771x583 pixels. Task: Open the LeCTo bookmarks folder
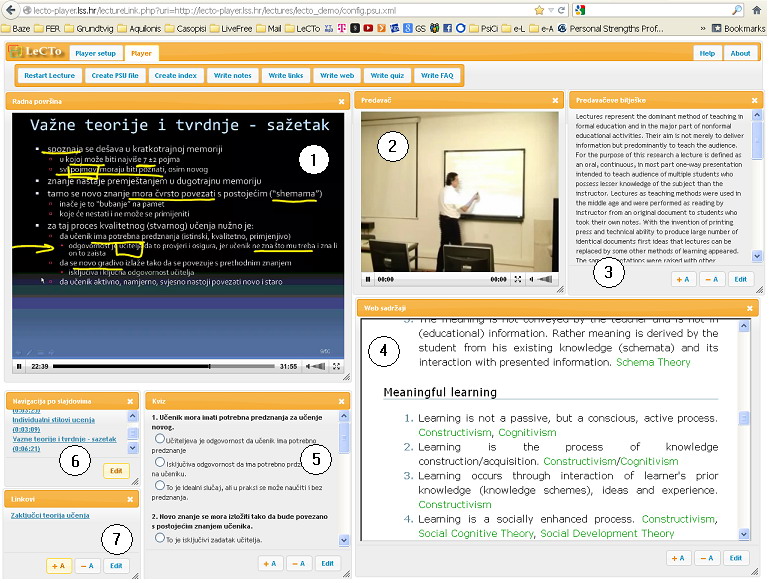point(302,29)
